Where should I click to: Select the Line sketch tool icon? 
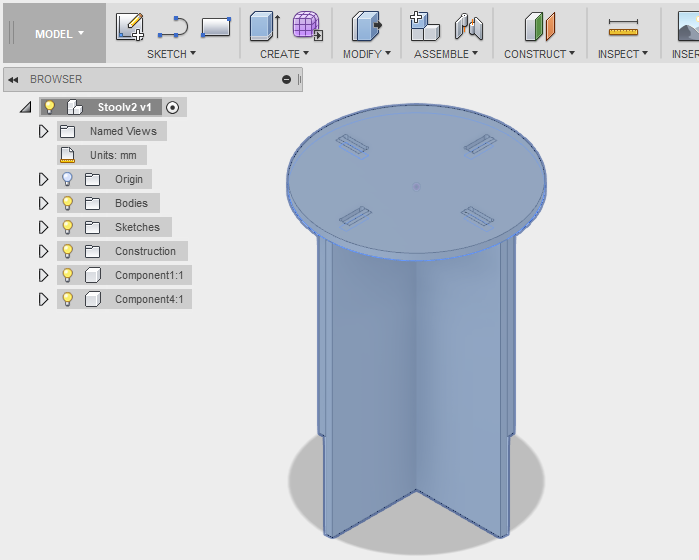pos(173,27)
